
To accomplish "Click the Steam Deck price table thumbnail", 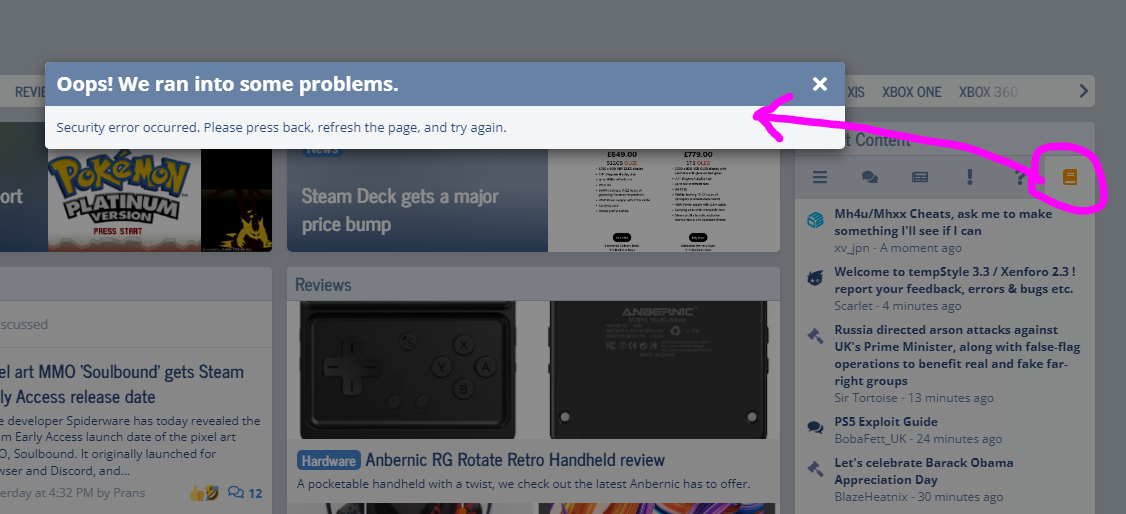I will (664, 200).
